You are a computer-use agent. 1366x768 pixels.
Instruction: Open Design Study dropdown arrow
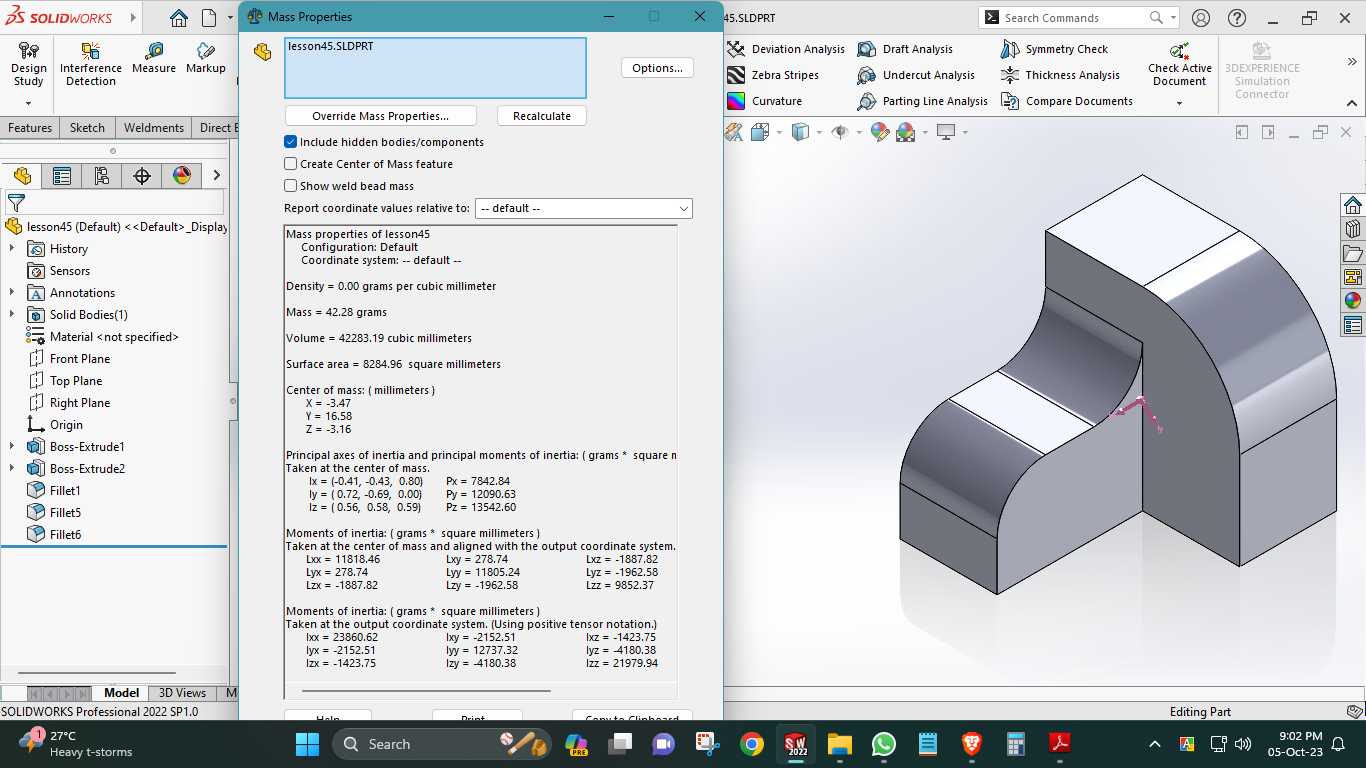28,102
